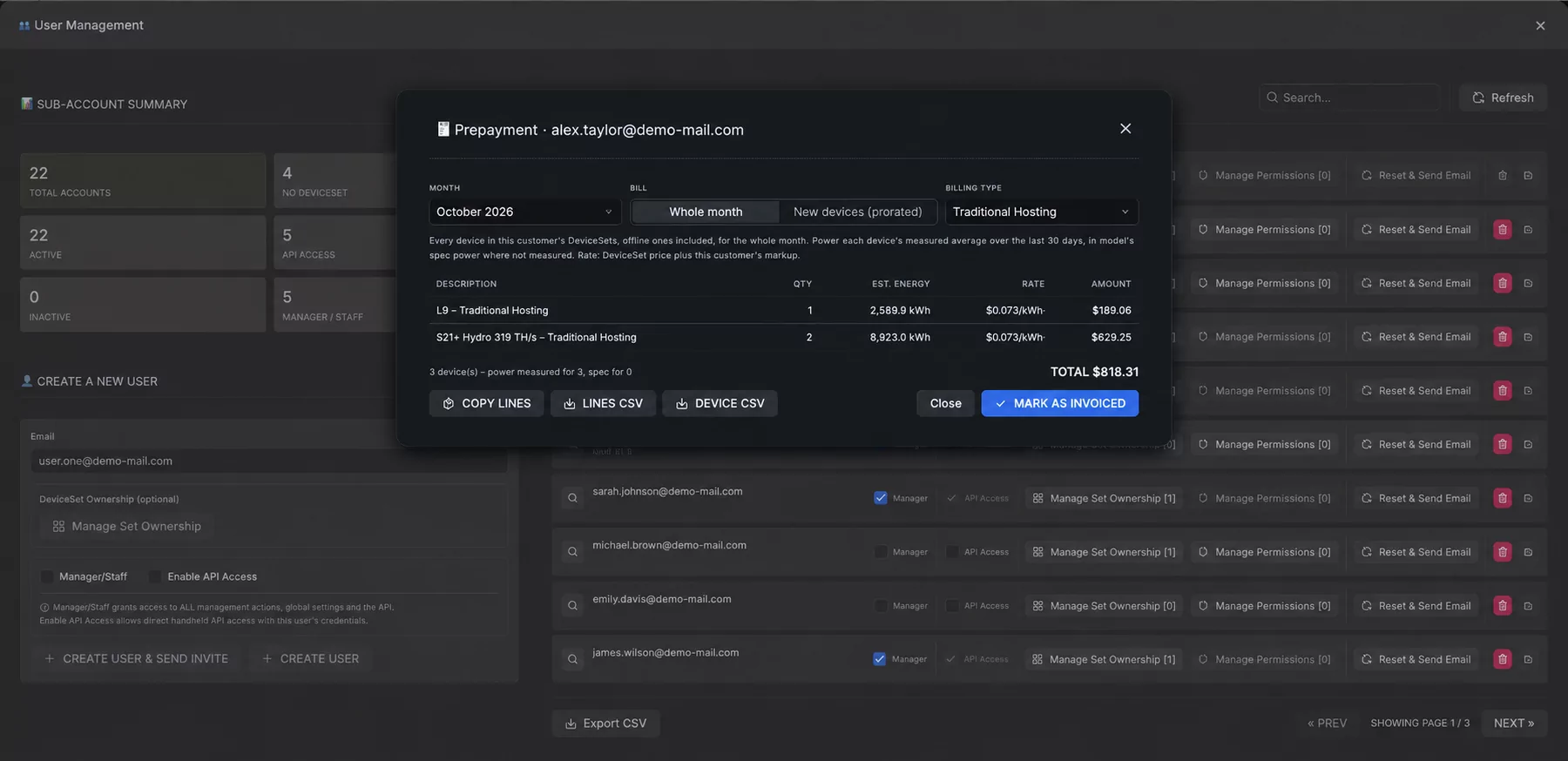Click the CREATE USER button
1568x761 pixels.
click(311, 659)
